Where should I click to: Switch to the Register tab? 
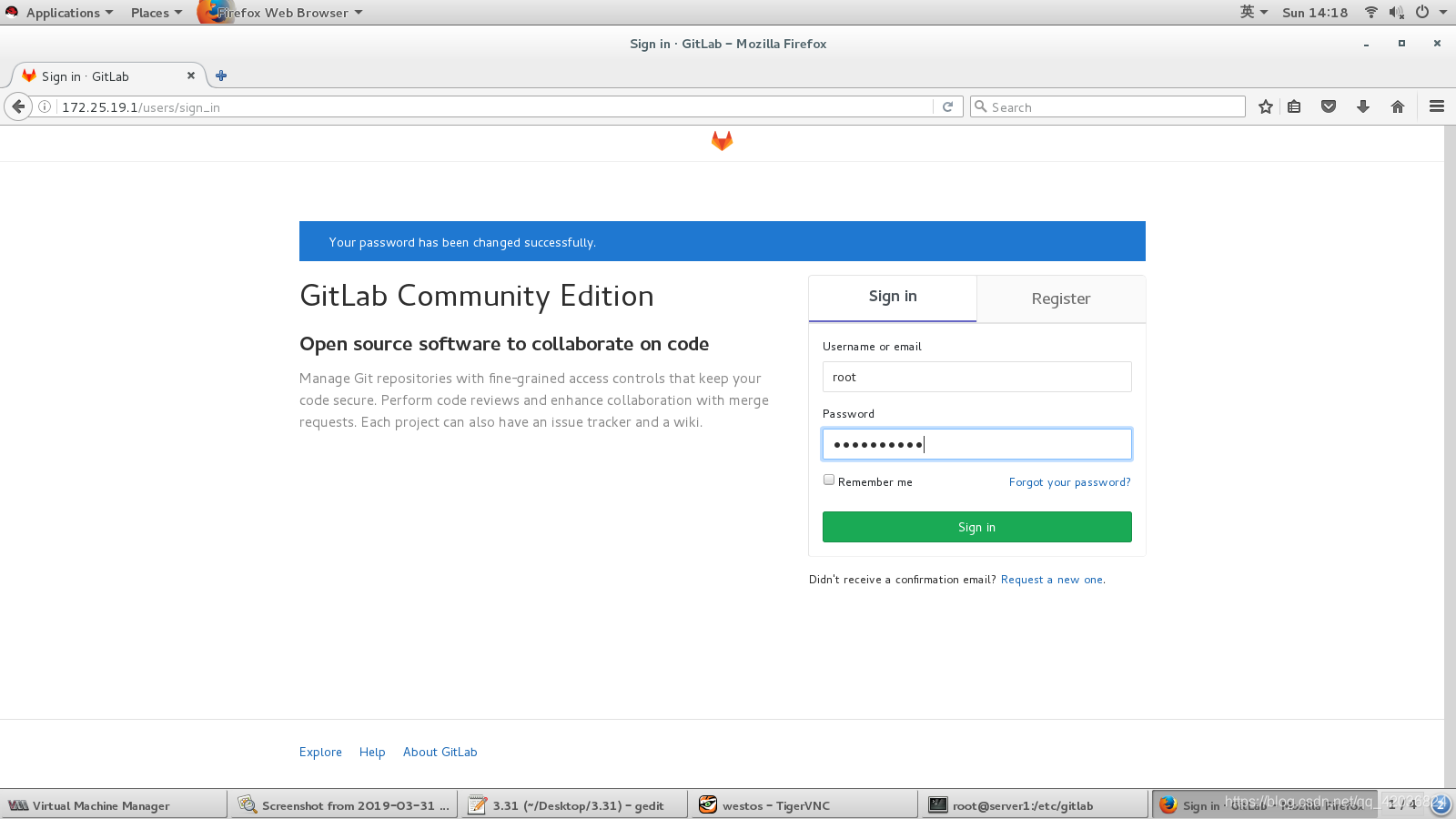click(x=1061, y=298)
